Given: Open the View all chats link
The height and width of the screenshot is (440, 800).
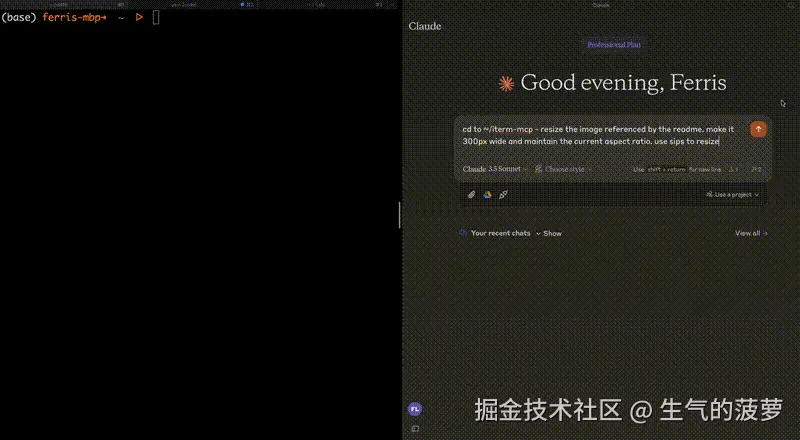Looking at the screenshot, I should 751,233.
